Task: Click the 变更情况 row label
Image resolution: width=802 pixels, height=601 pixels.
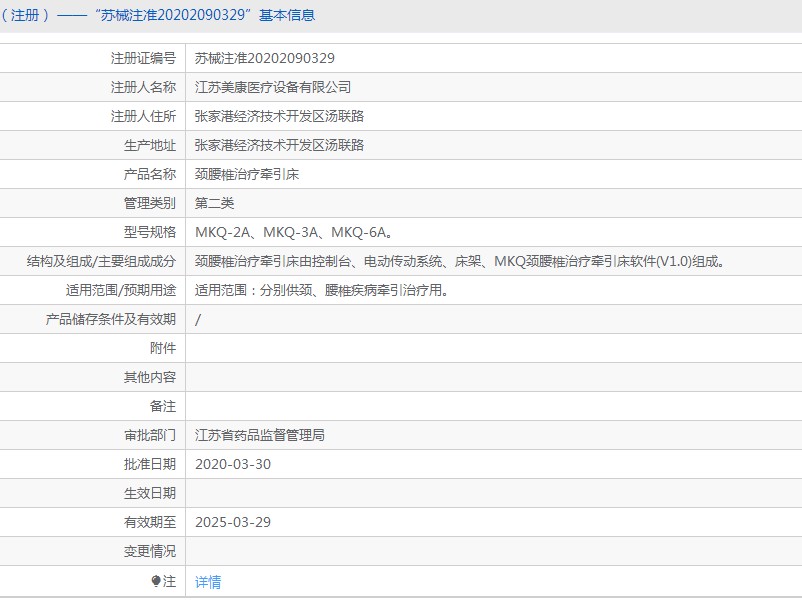Action: coord(150,551)
